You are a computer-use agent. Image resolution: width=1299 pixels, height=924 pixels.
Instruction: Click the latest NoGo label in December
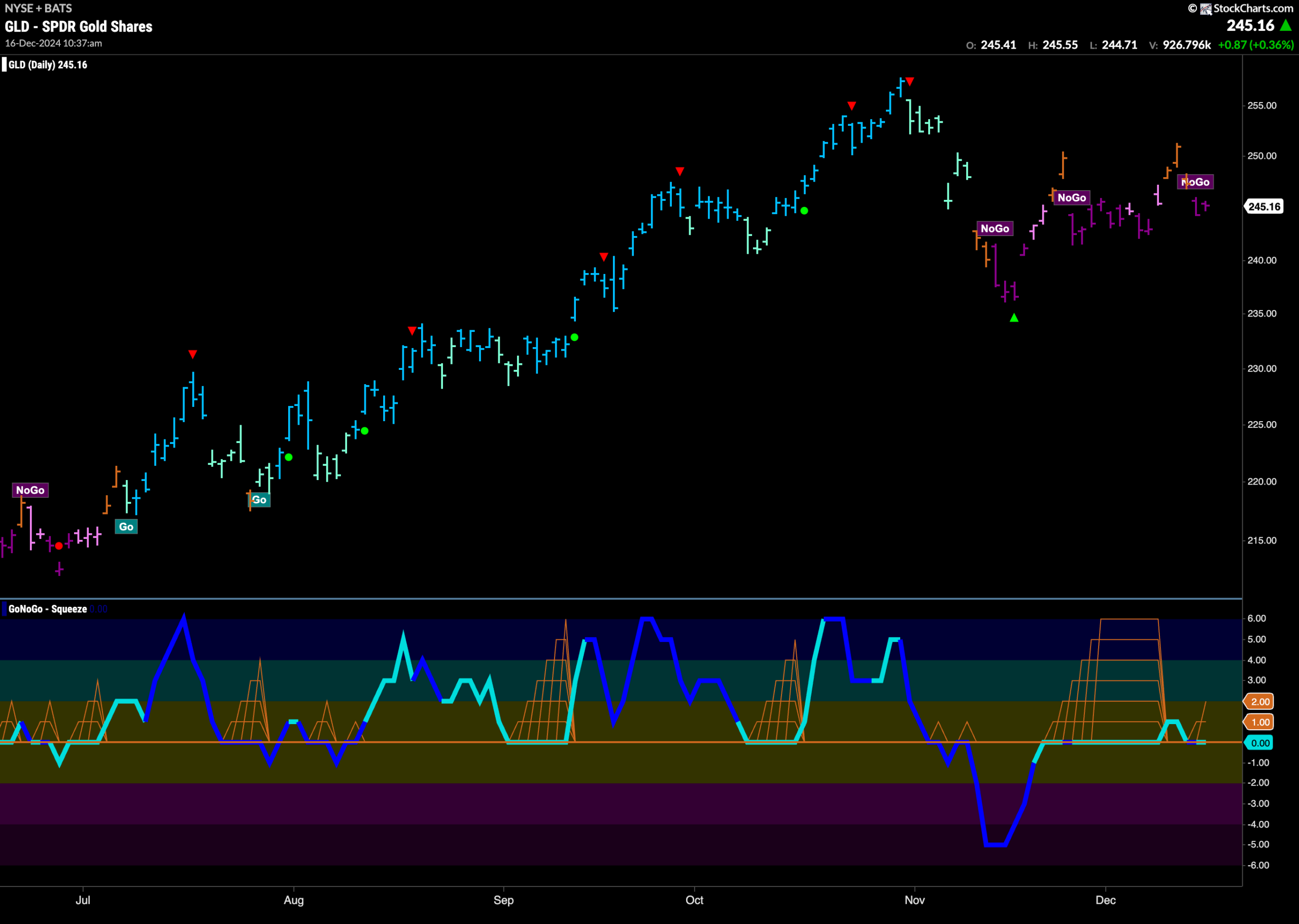(1195, 182)
